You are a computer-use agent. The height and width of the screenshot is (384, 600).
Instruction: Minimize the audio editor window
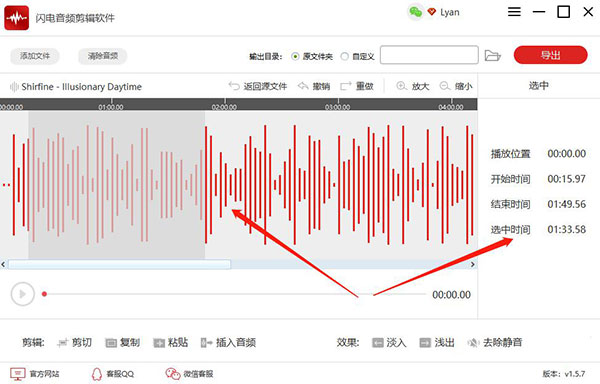pyautogui.click(x=539, y=12)
